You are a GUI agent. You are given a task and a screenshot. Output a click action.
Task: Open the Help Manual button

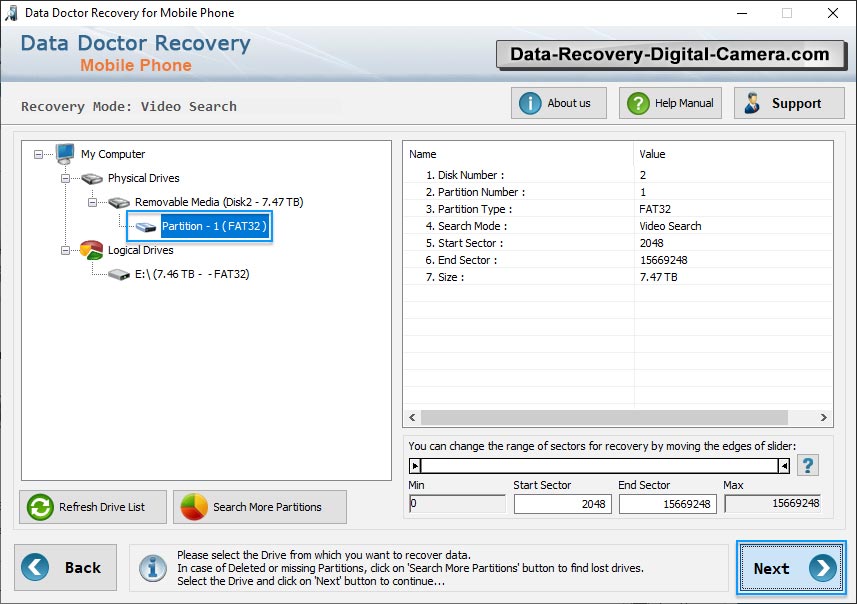670,103
